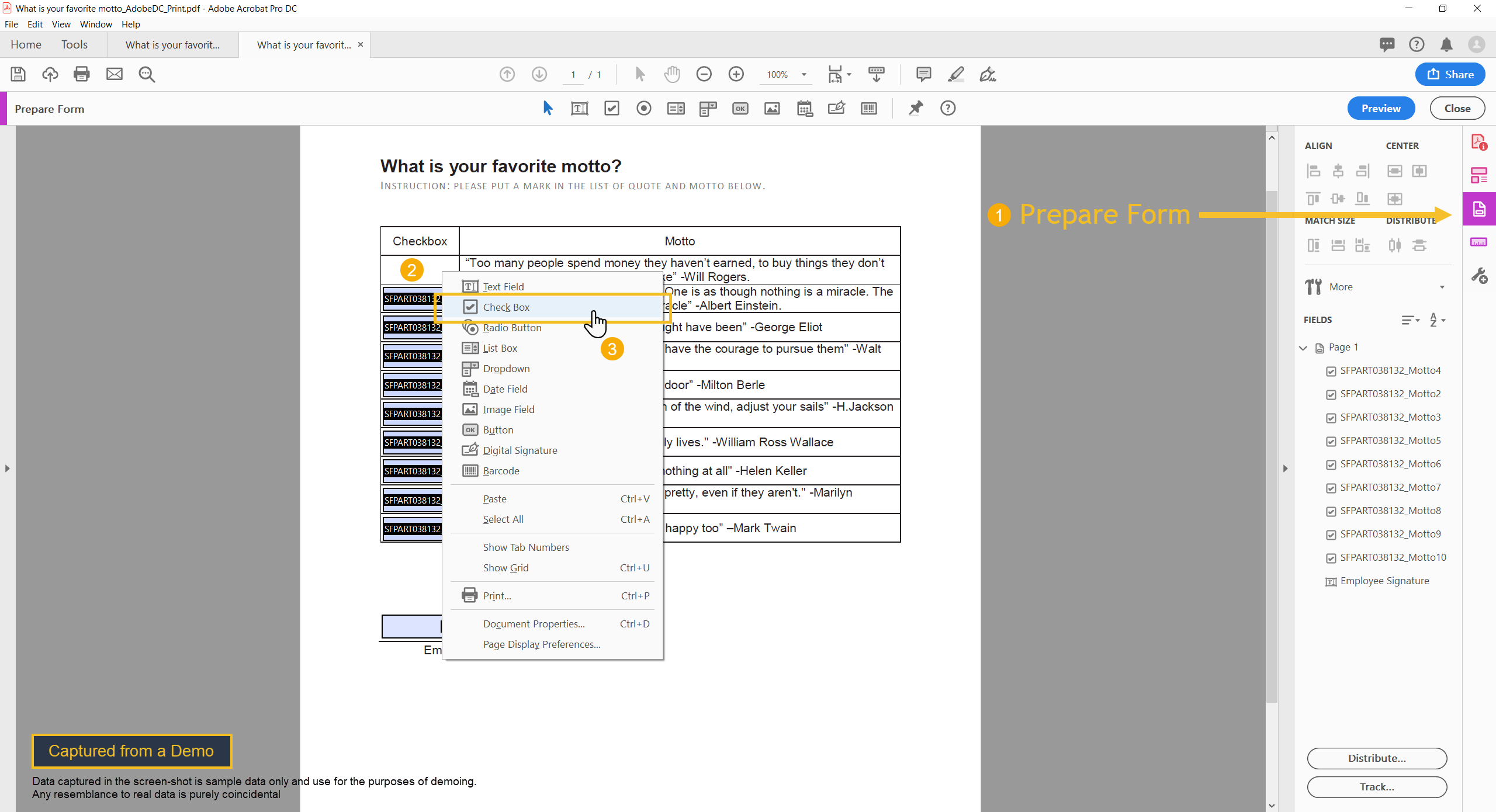
Task: Choose Digital Signature from context menu
Action: [552, 450]
